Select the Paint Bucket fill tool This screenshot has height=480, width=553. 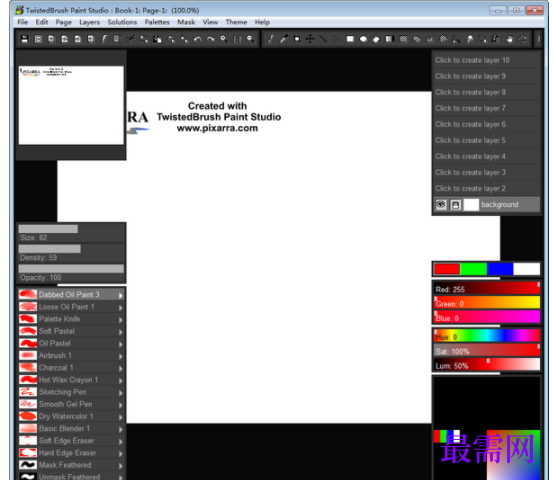click(x=376, y=39)
